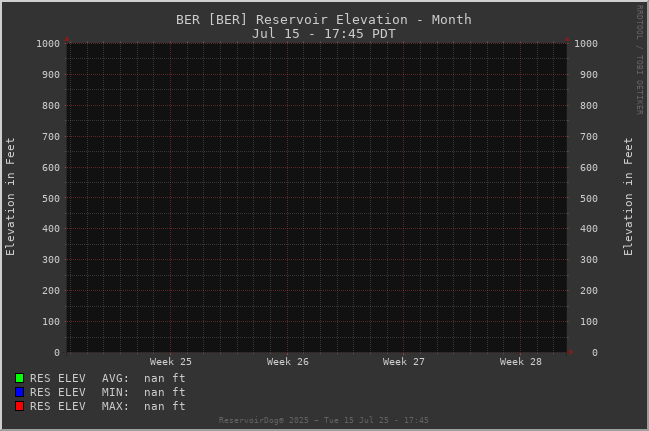Click the green RES ELEV AVG legend swatch
Image resolution: width=649 pixels, height=431 pixels.
(19, 378)
